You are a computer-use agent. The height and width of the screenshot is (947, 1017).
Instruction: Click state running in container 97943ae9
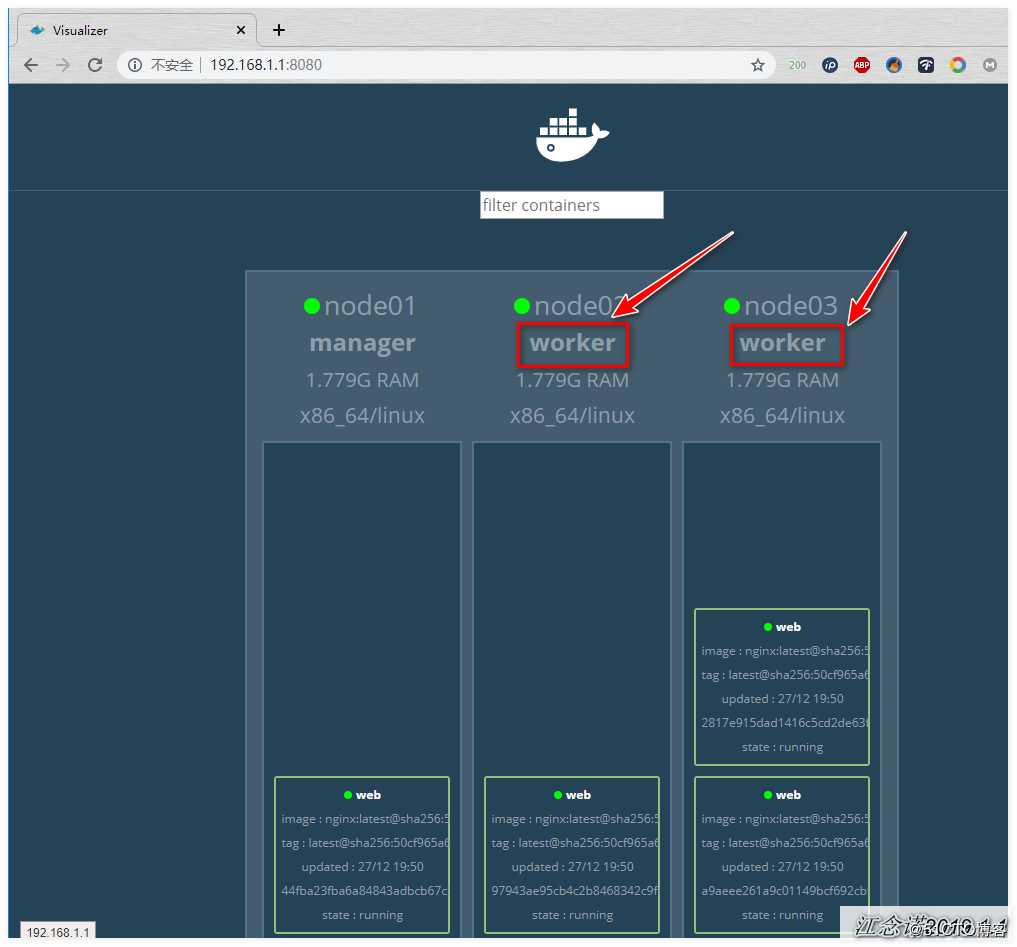pyautogui.click(x=572, y=915)
